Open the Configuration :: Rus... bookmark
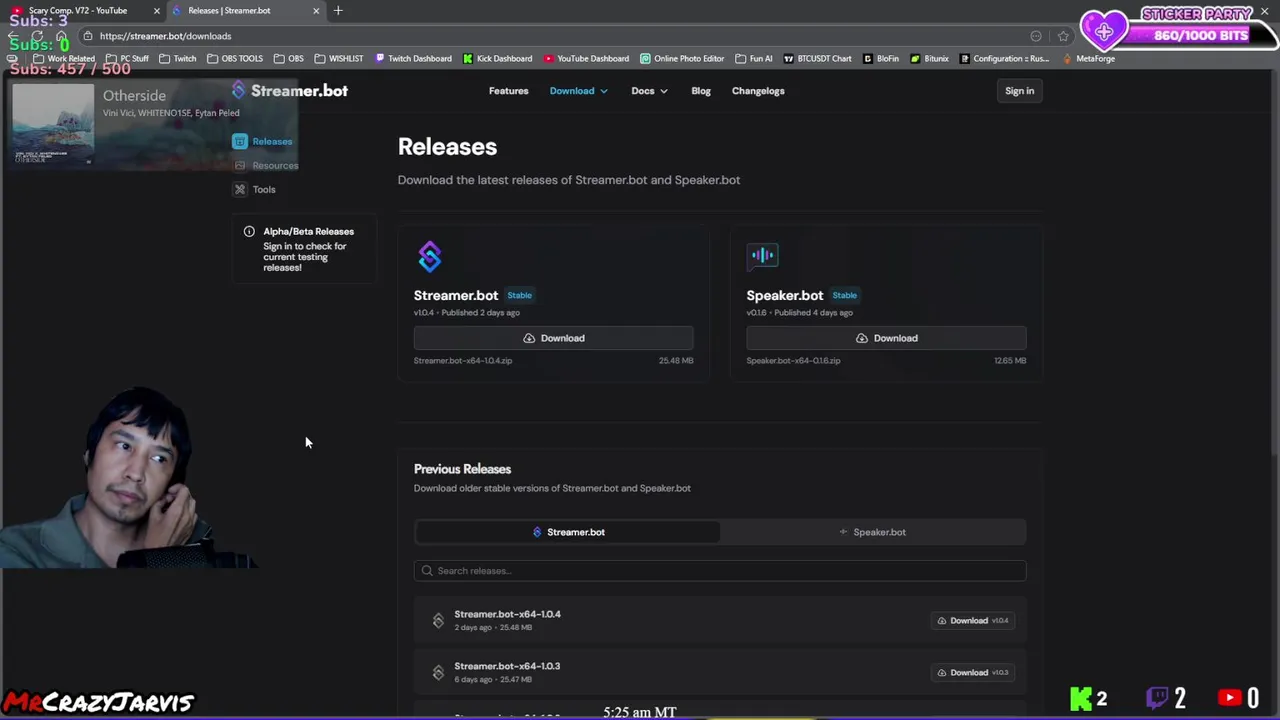Screen dimensions: 1280x720 (x=1004, y=59)
